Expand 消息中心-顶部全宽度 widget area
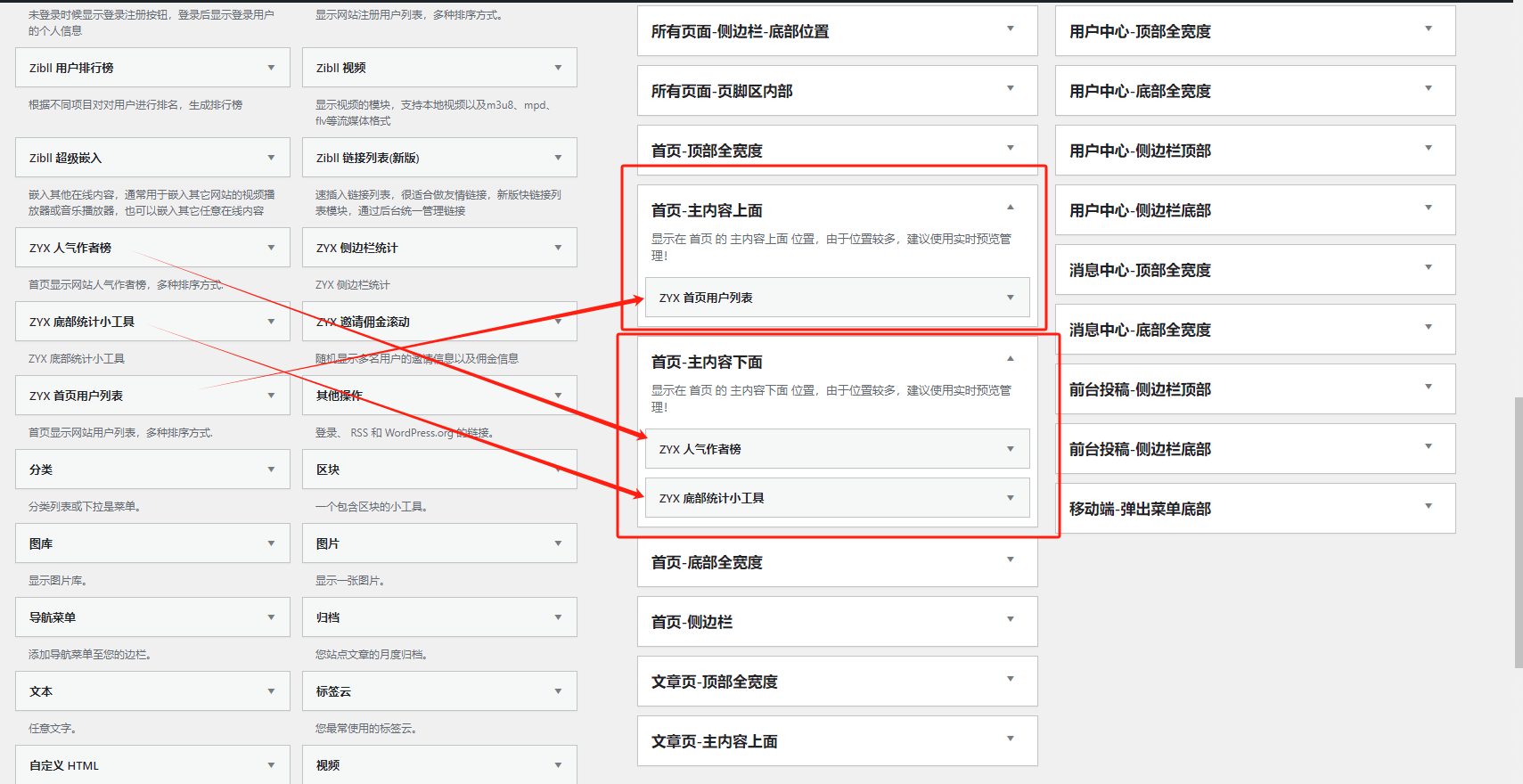Screen dimensions: 1523x784 (1428, 268)
